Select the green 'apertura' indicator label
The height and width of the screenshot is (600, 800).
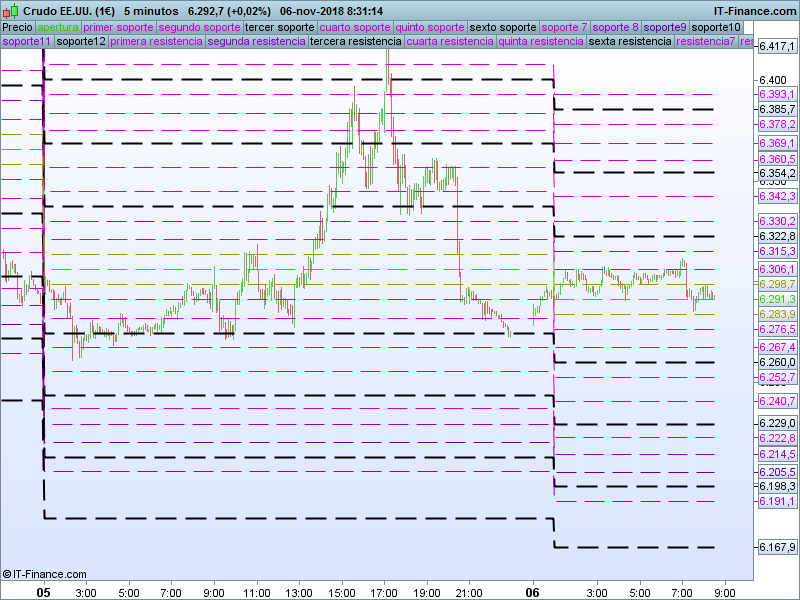[58, 27]
